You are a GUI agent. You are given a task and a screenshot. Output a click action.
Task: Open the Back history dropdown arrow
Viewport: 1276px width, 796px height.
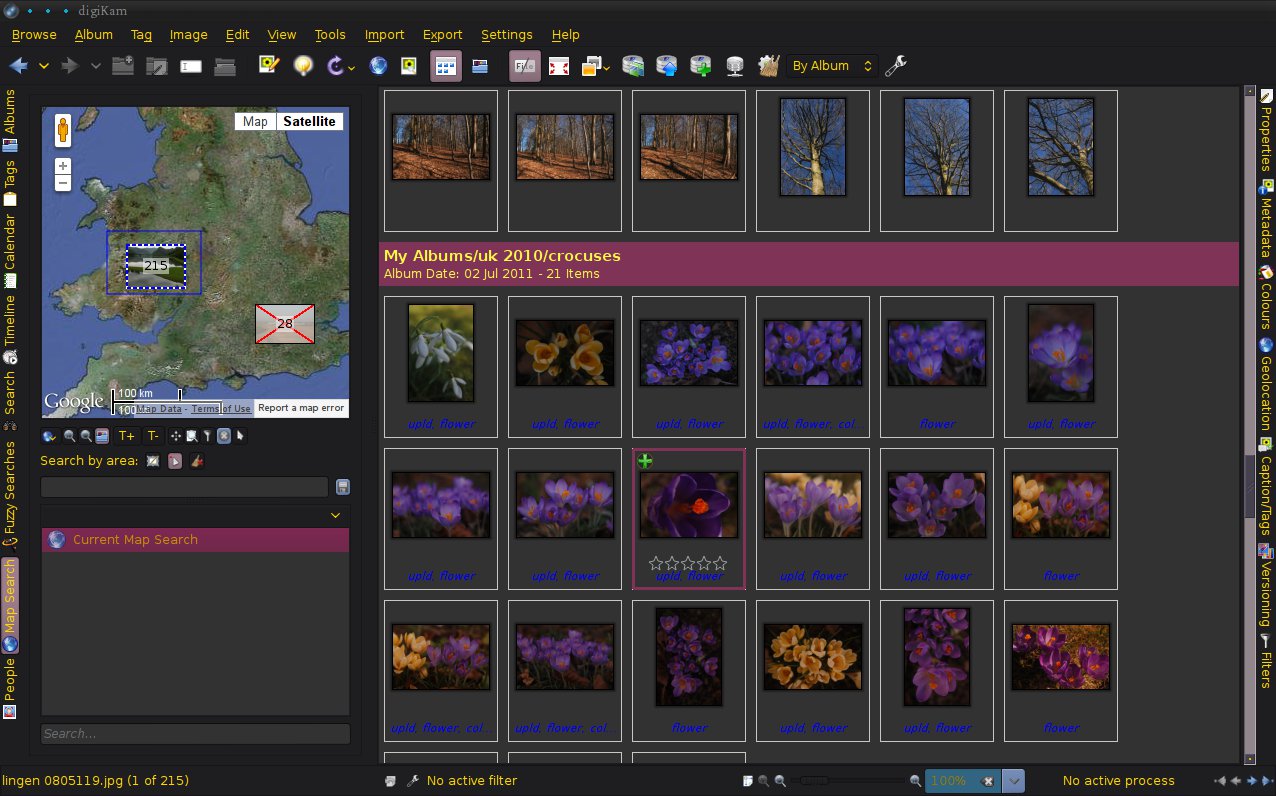[x=44, y=66]
